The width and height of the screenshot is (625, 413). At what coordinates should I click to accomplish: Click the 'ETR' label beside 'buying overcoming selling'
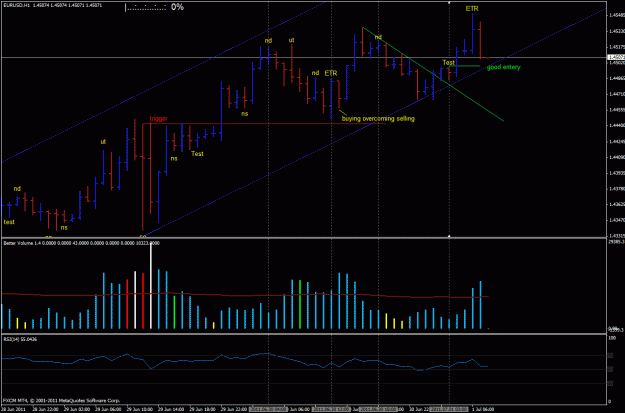click(x=330, y=73)
